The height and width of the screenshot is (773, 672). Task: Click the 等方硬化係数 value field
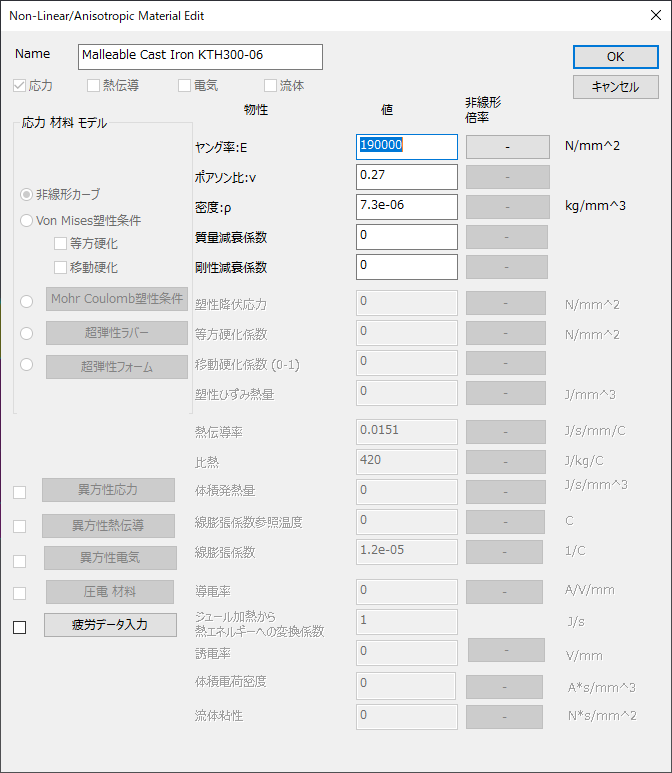click(407, 333)
